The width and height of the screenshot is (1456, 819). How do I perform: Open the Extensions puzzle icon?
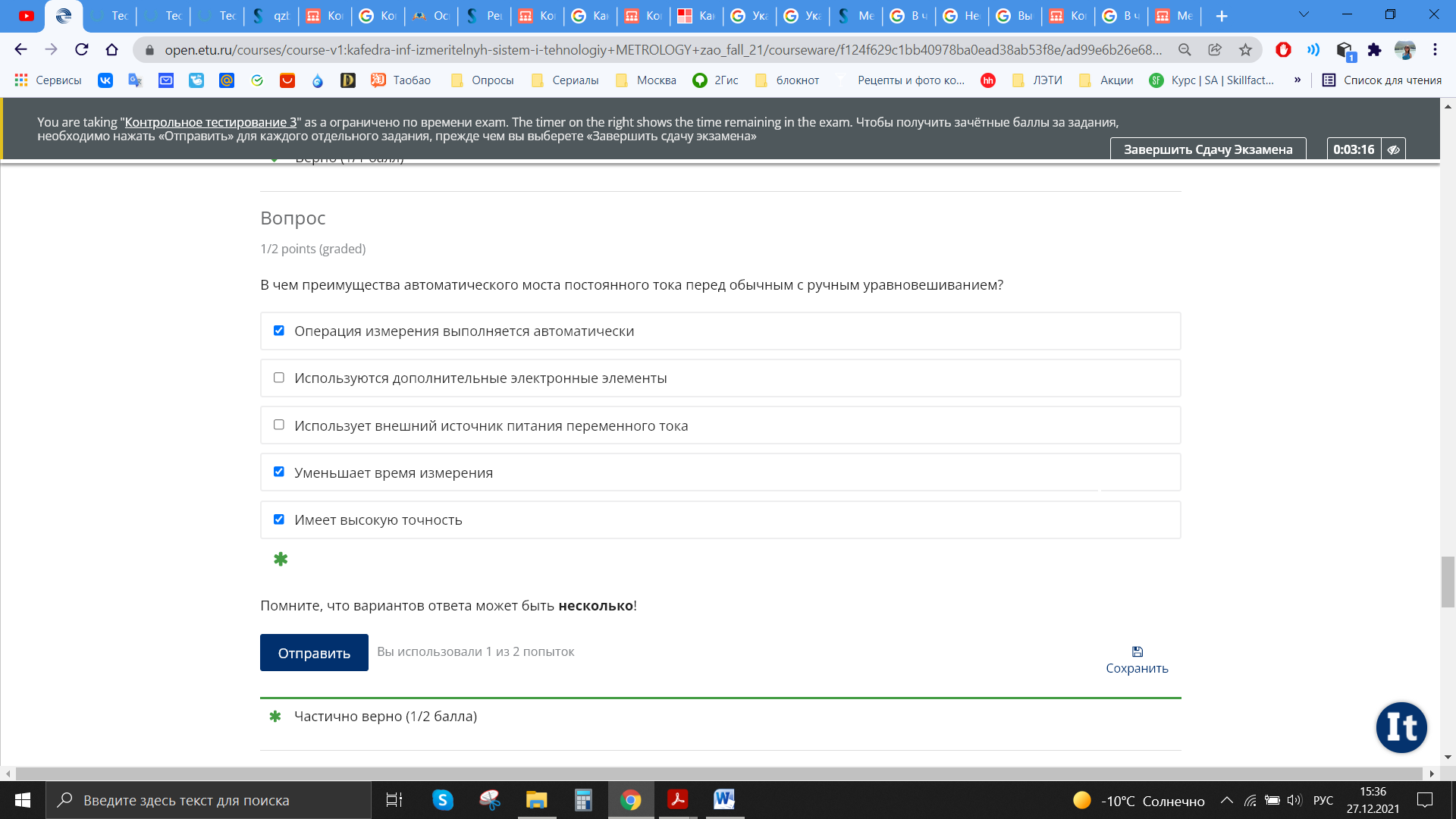click(1374, 50)
